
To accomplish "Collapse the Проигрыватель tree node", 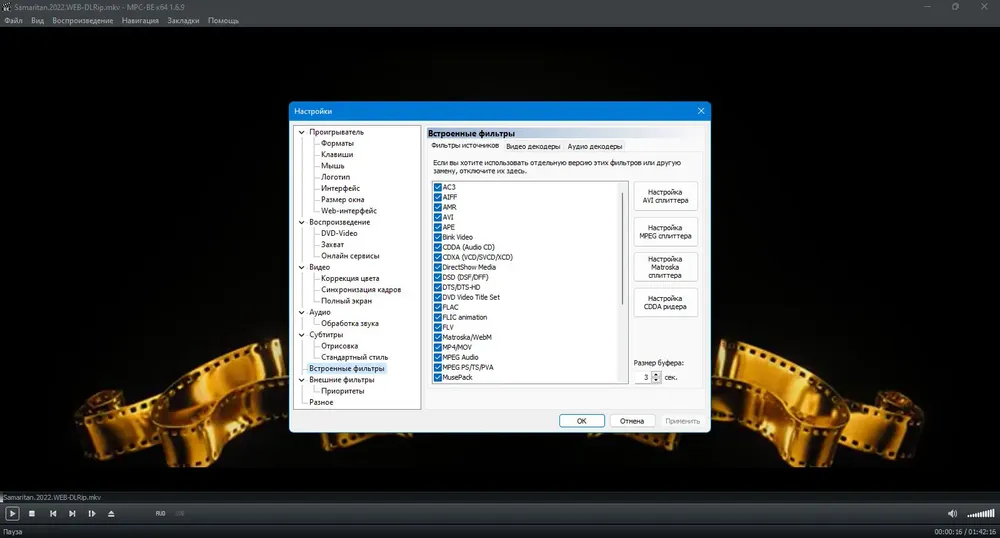I will 302,133.
